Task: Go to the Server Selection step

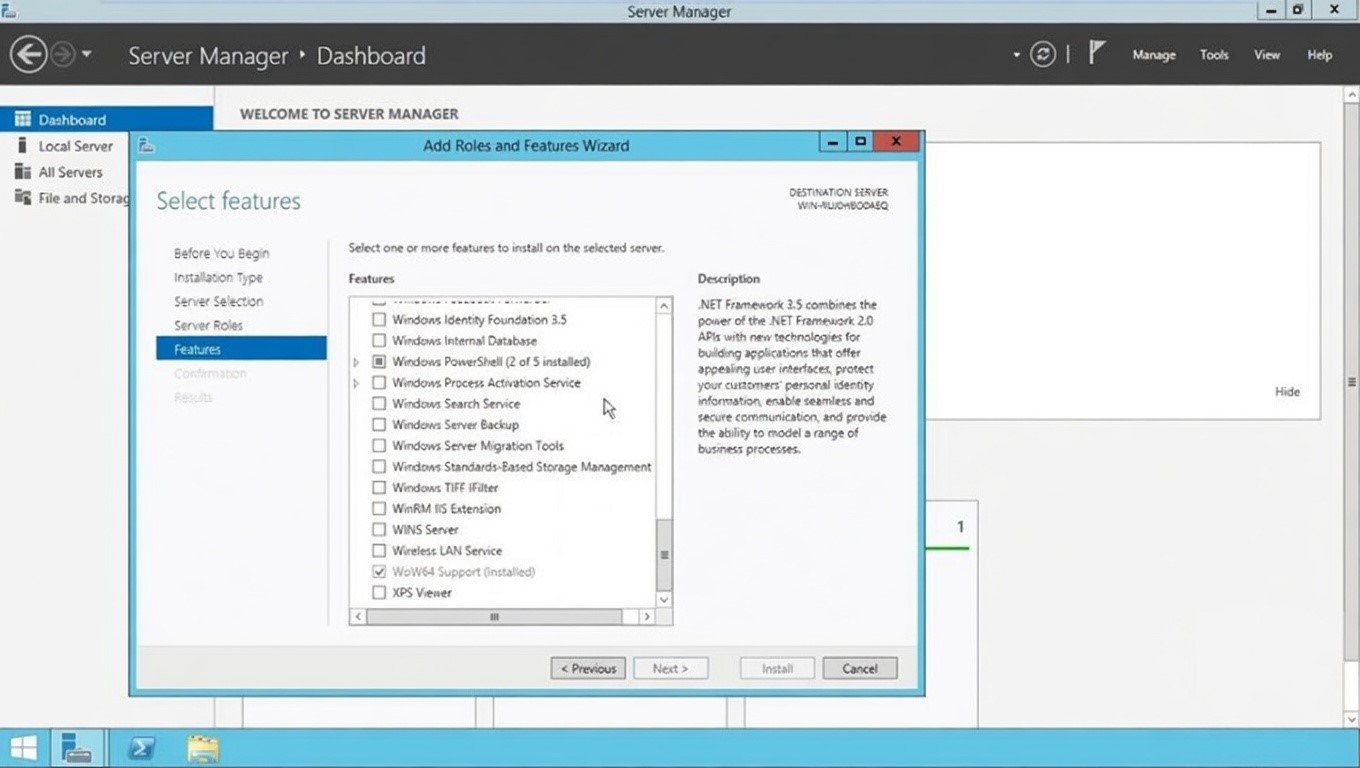Action: (x=218, y=301)
